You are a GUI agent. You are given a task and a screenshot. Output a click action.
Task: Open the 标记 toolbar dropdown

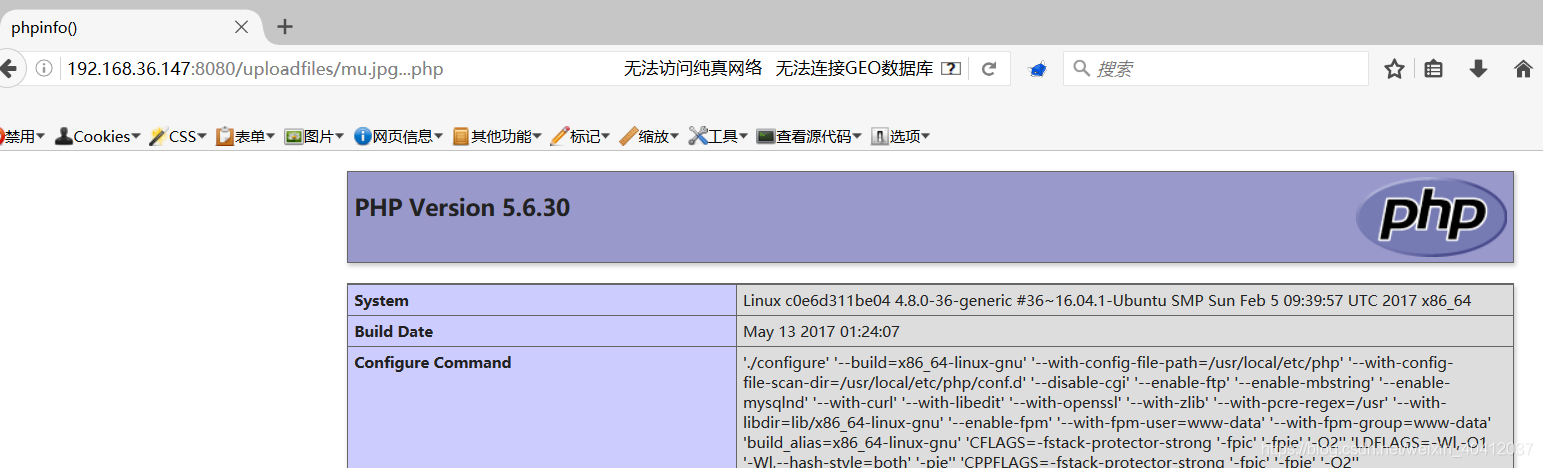tap(581, 137)
